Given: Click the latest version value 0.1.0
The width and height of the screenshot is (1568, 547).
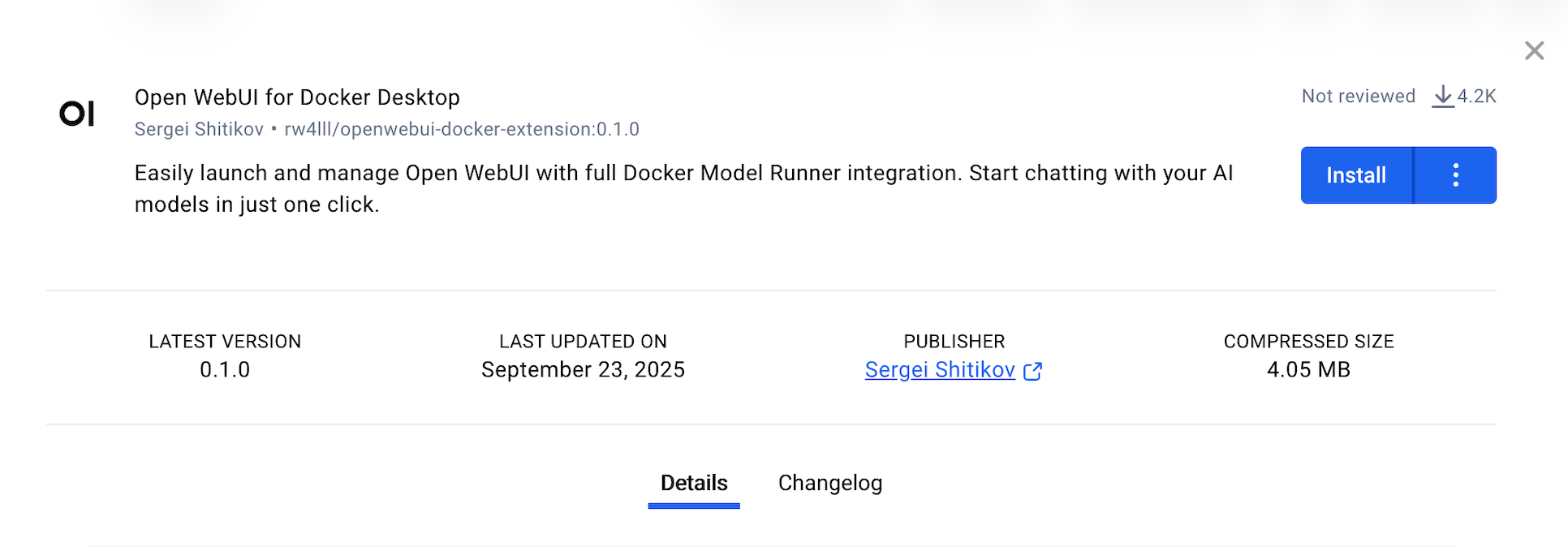Looking at the screenshot, I should tap(225, 370).
